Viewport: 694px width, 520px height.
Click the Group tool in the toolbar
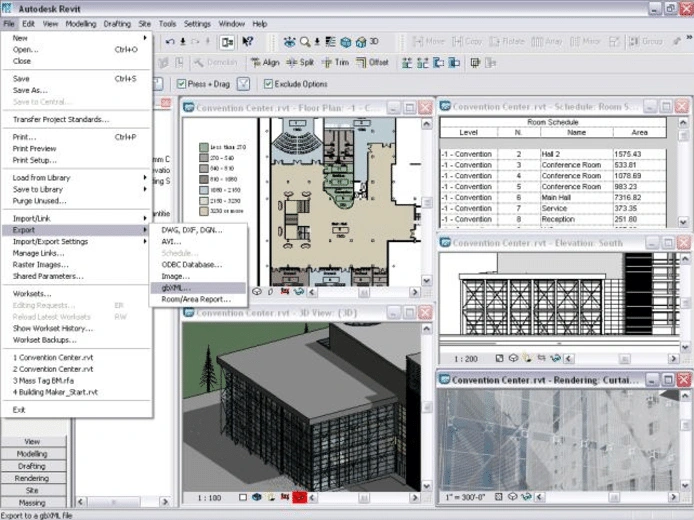646,42
